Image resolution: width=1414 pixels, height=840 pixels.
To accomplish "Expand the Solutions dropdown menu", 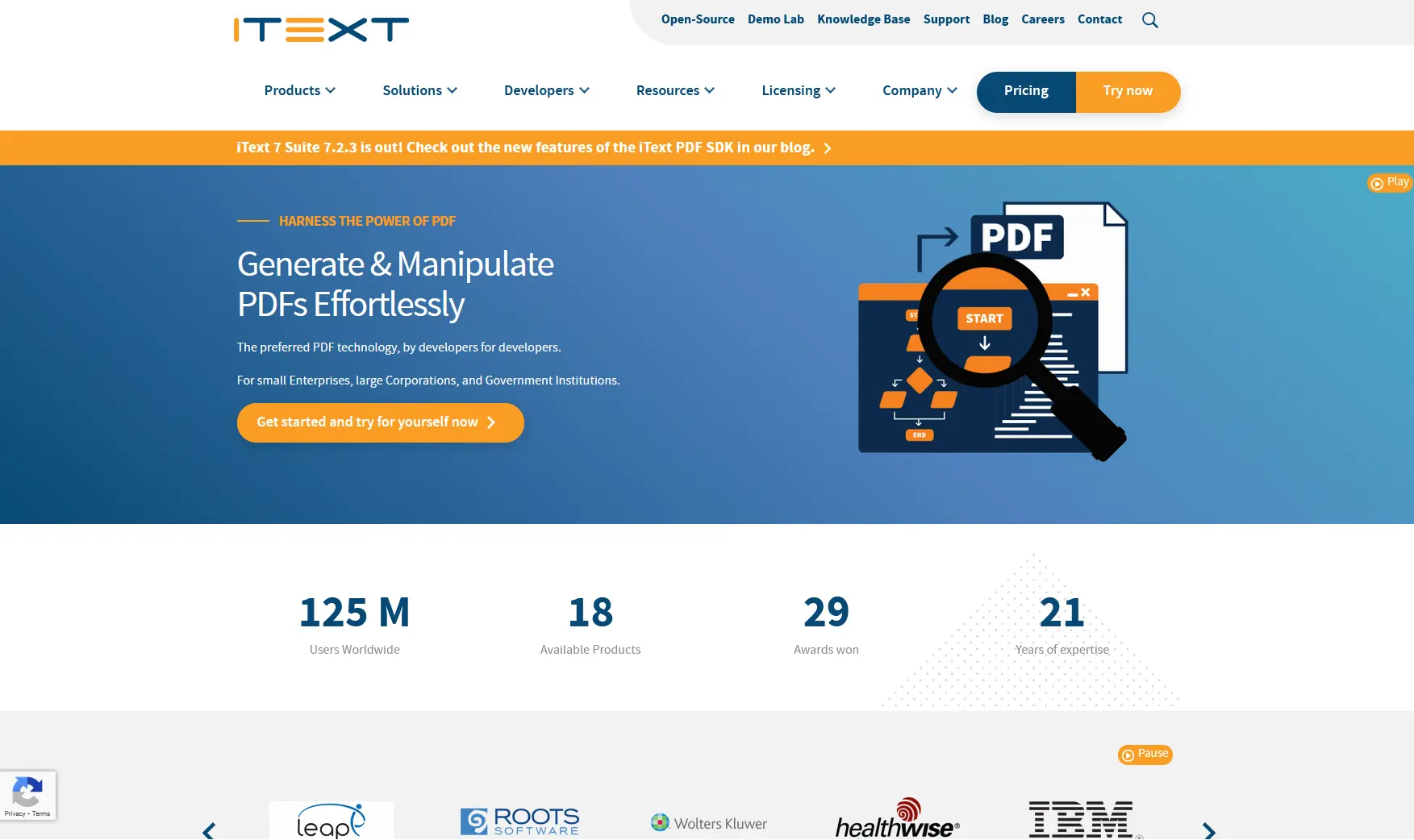I will point(420,90).
